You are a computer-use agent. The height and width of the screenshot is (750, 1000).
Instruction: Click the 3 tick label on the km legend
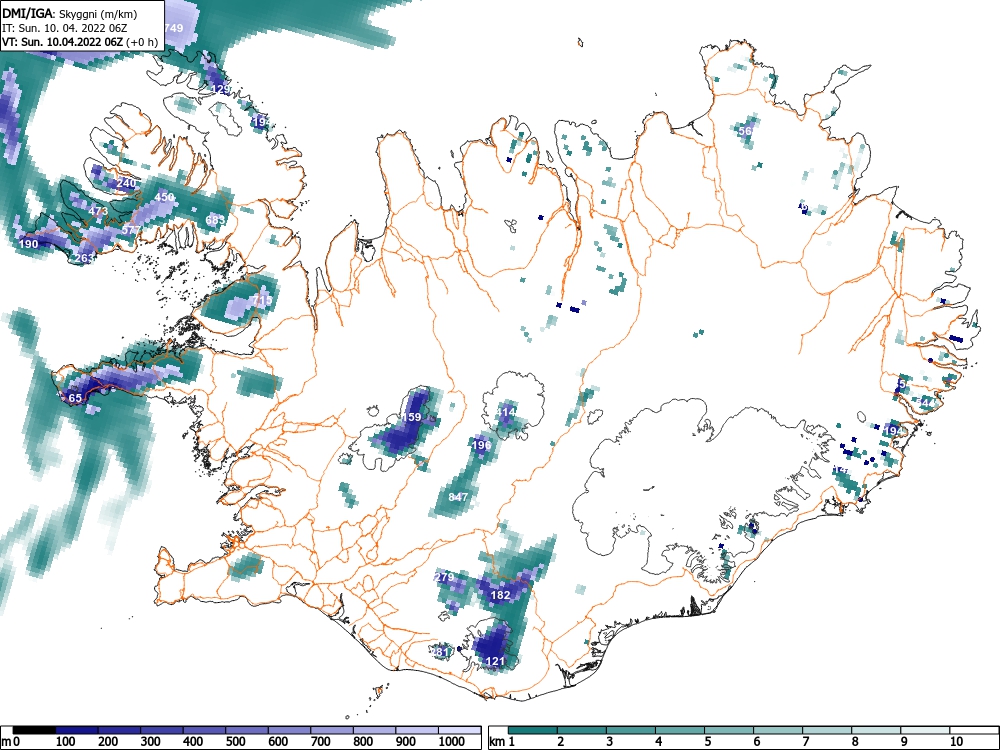click(x=610, y=742)
